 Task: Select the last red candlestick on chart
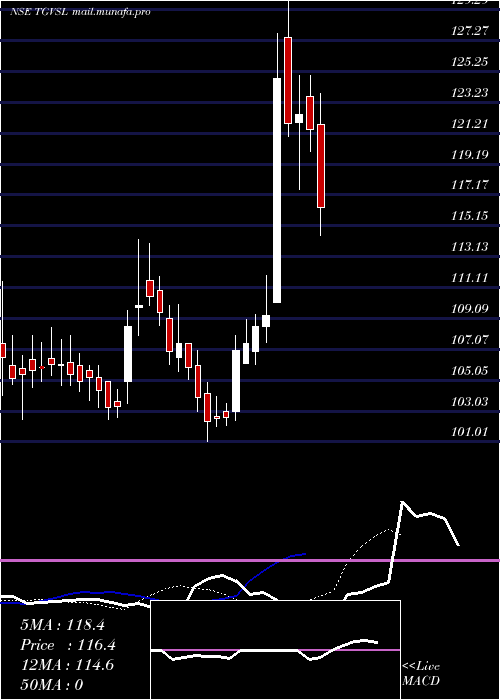point(321,166)
